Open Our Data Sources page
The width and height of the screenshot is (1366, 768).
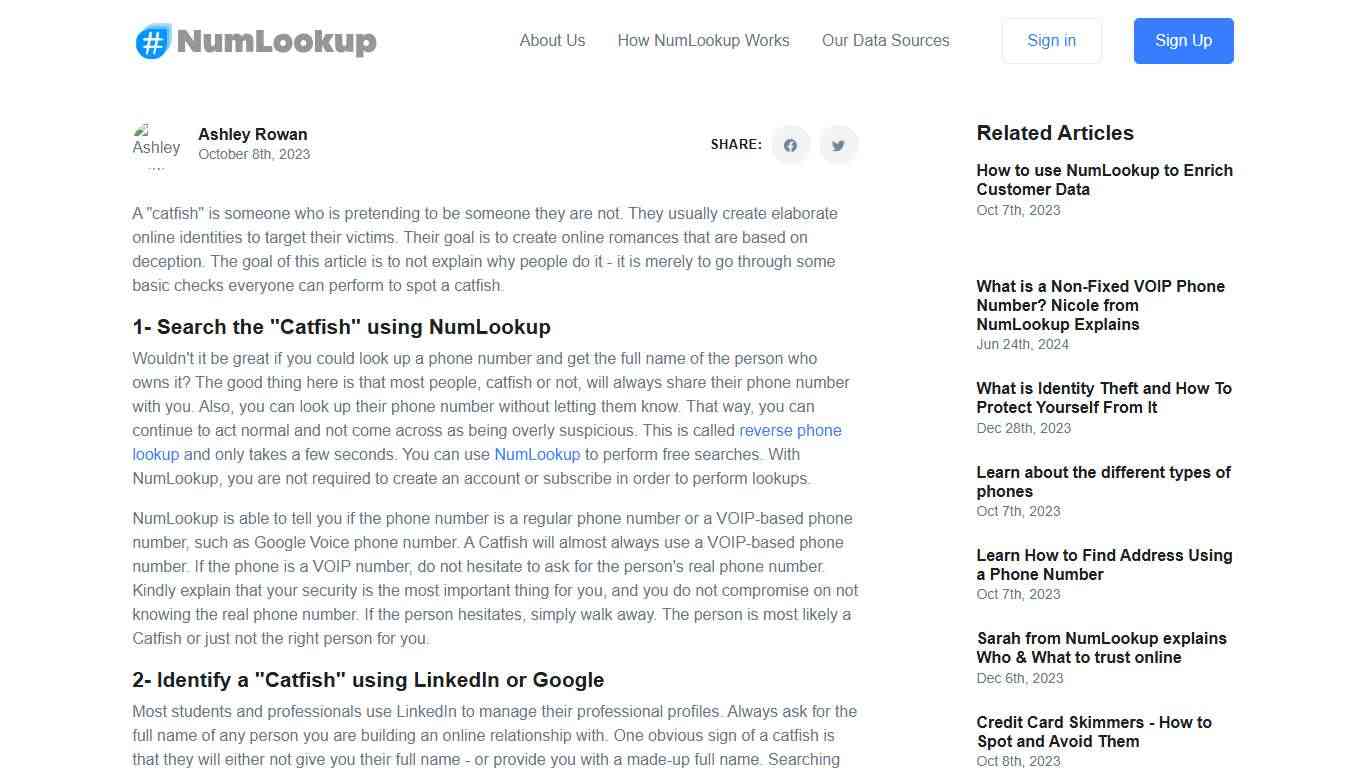pyautogui.click(x=885, y=41)
